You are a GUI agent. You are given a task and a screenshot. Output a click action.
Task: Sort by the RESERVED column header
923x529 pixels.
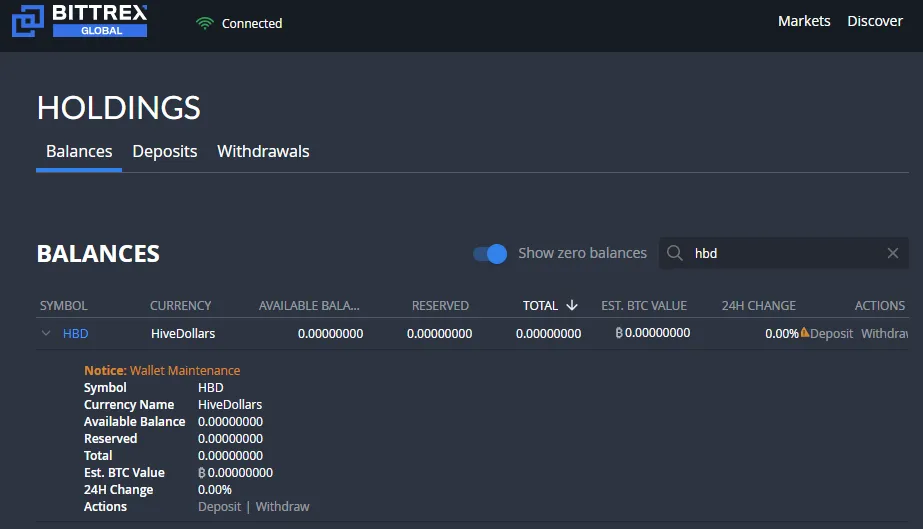(x=440, y=305)
